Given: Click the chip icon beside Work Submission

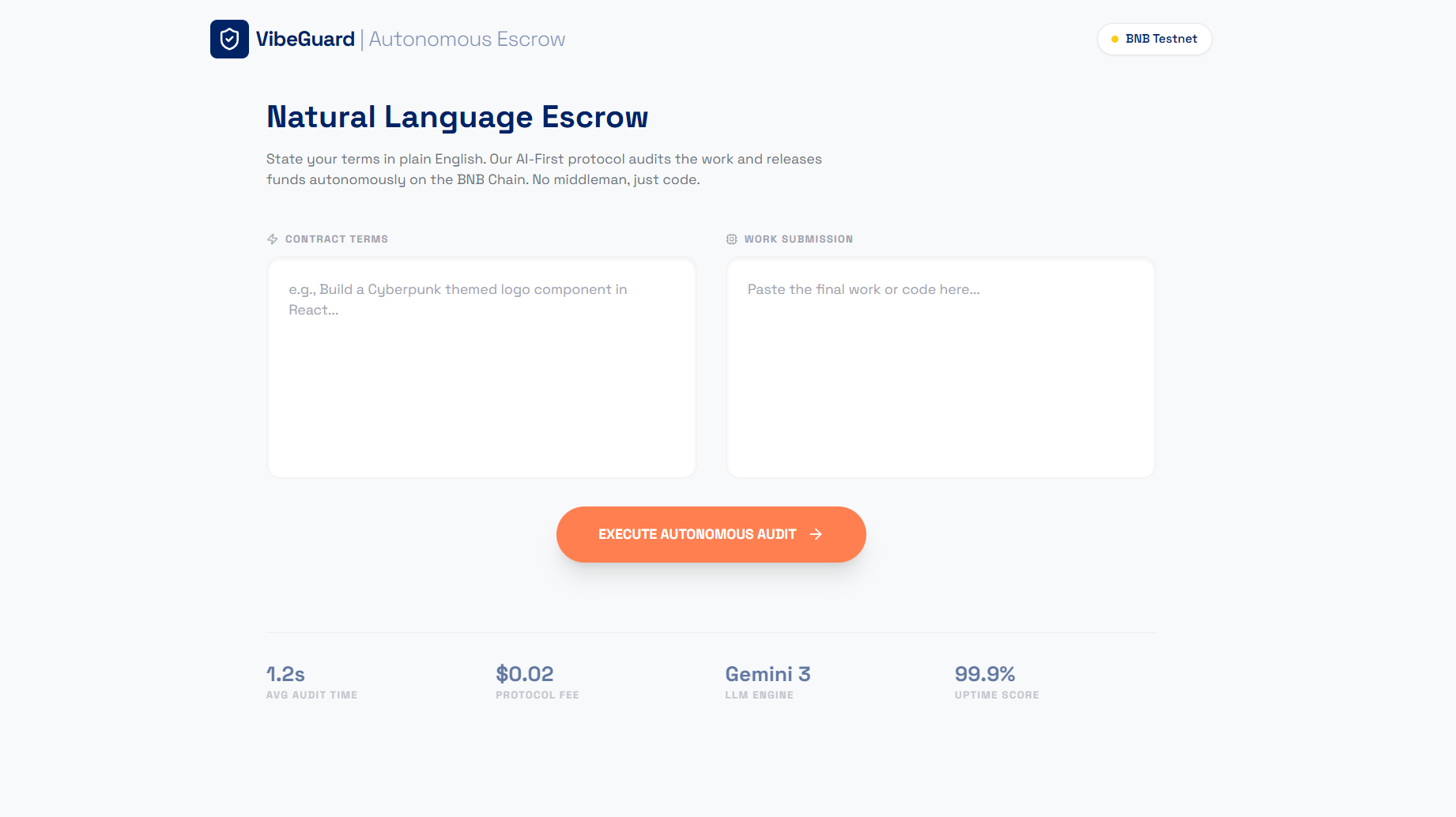Looking at the screenshot, I should [x=732, y=239].
